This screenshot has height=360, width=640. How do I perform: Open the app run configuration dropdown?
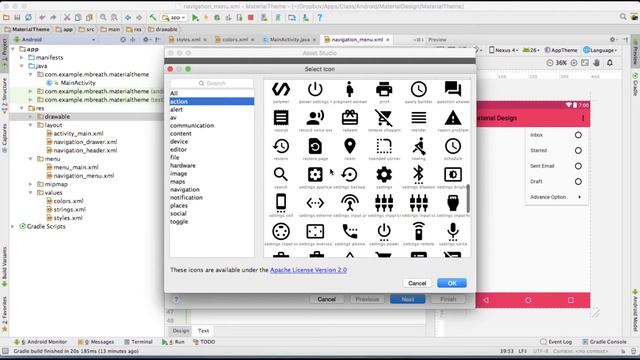pyautogui.click(x=174, y=18)
